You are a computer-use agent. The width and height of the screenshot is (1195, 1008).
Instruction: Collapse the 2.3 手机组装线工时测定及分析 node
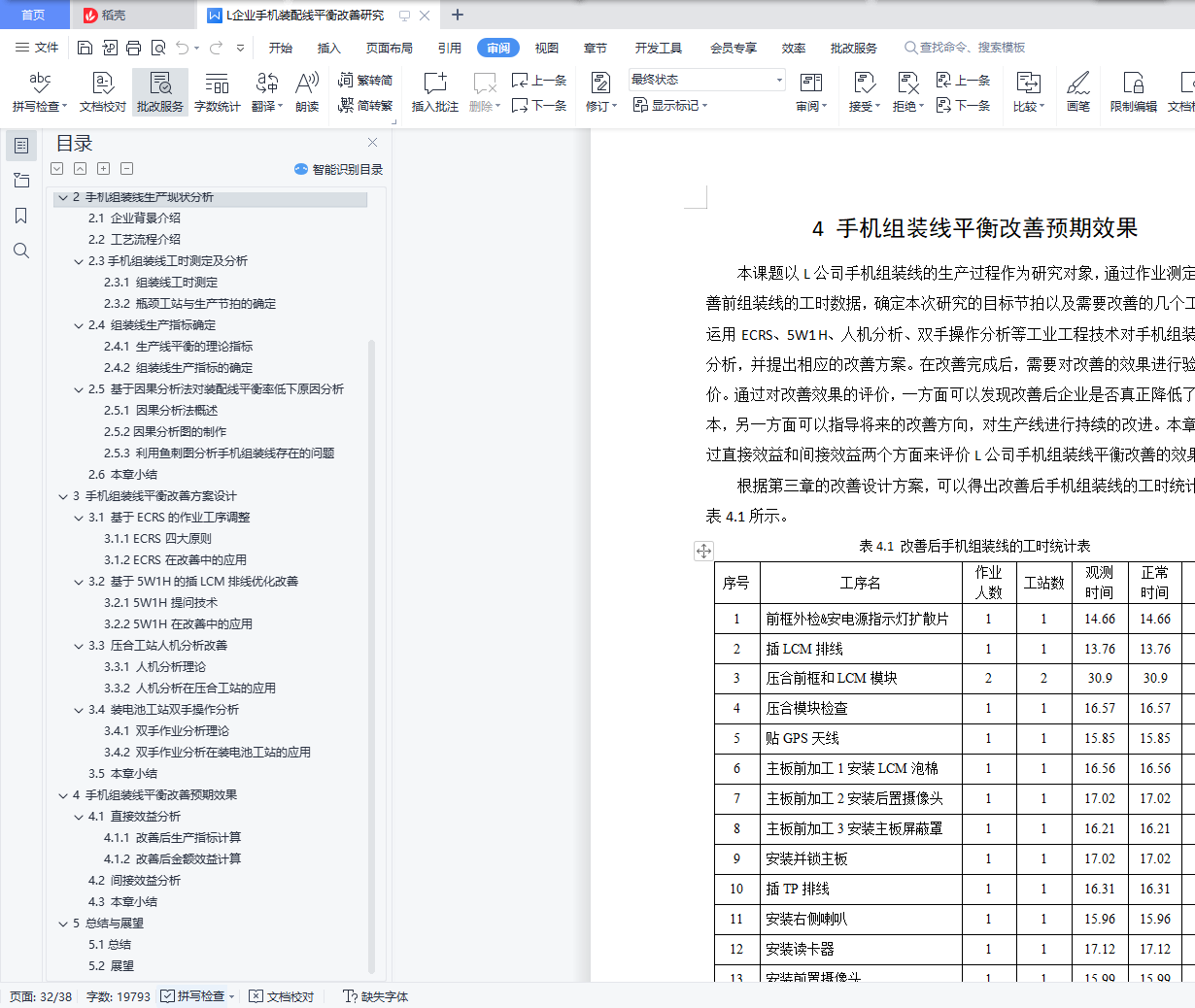tap(79, 261)
